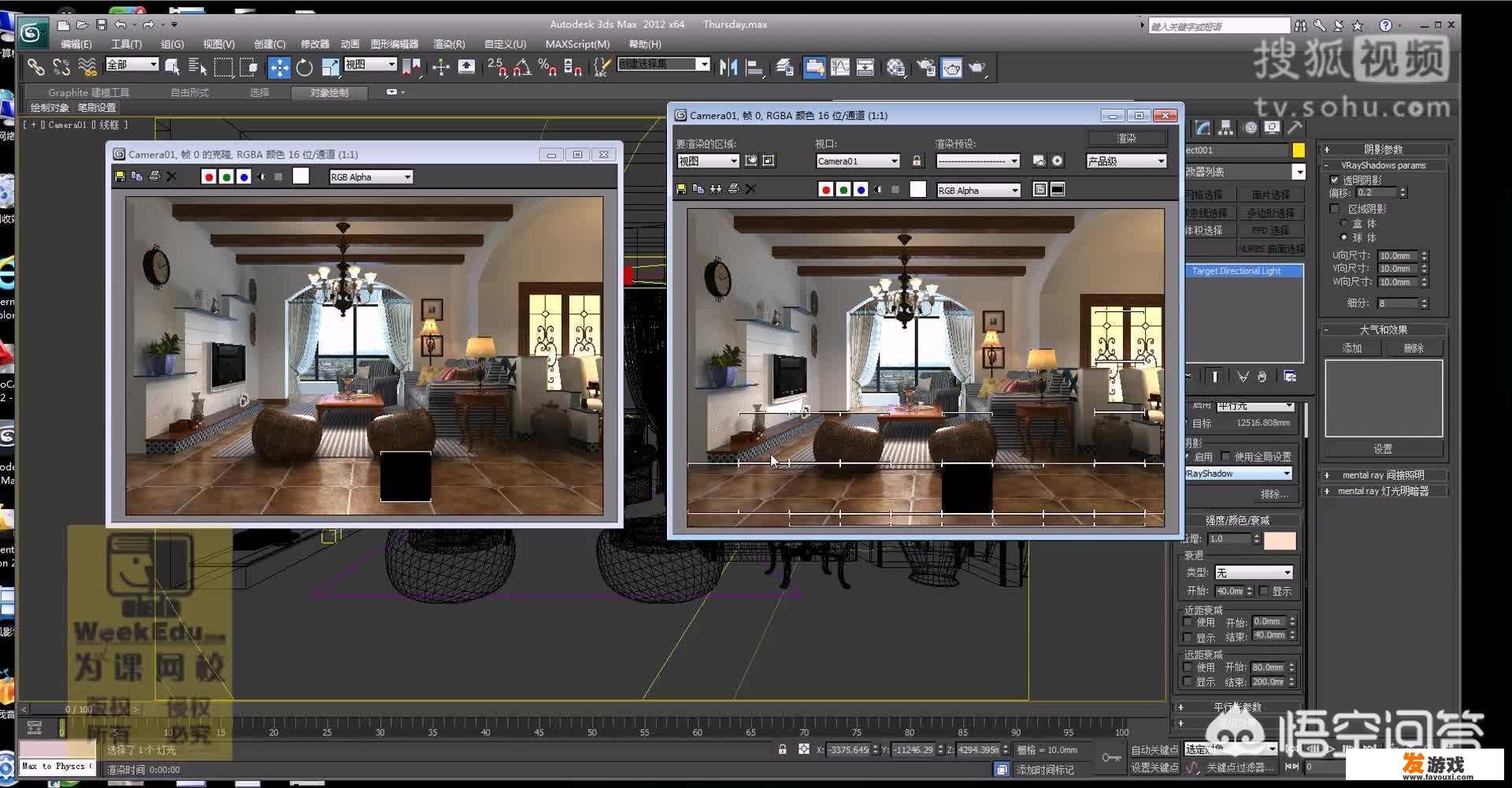Click the 偏移 0.2 value field

pos(1377,193)
